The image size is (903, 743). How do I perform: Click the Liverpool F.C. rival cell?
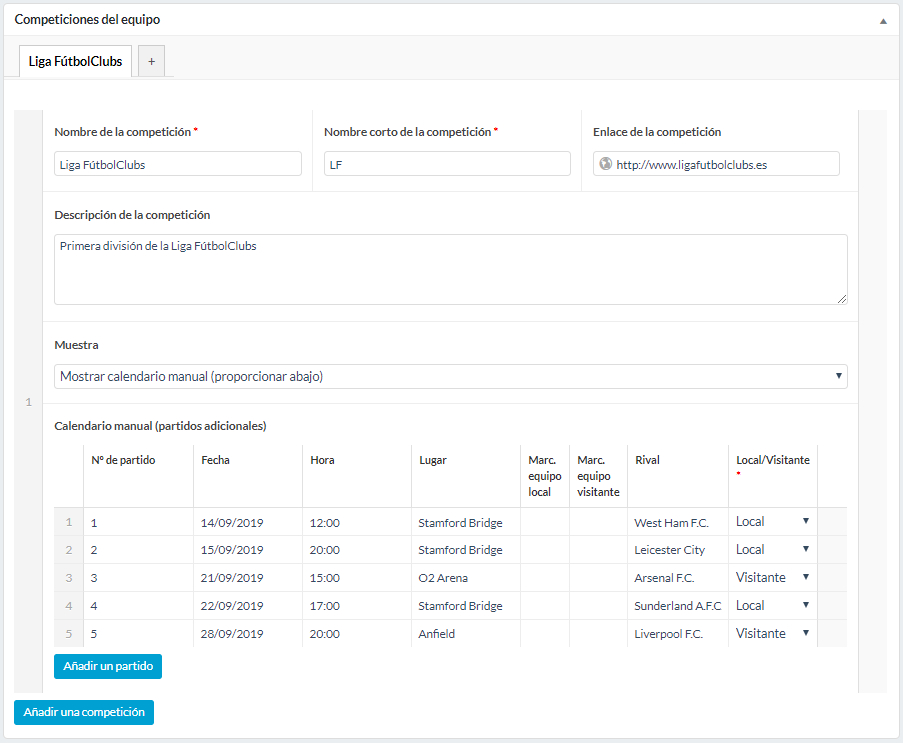click(x=678, y=634)
